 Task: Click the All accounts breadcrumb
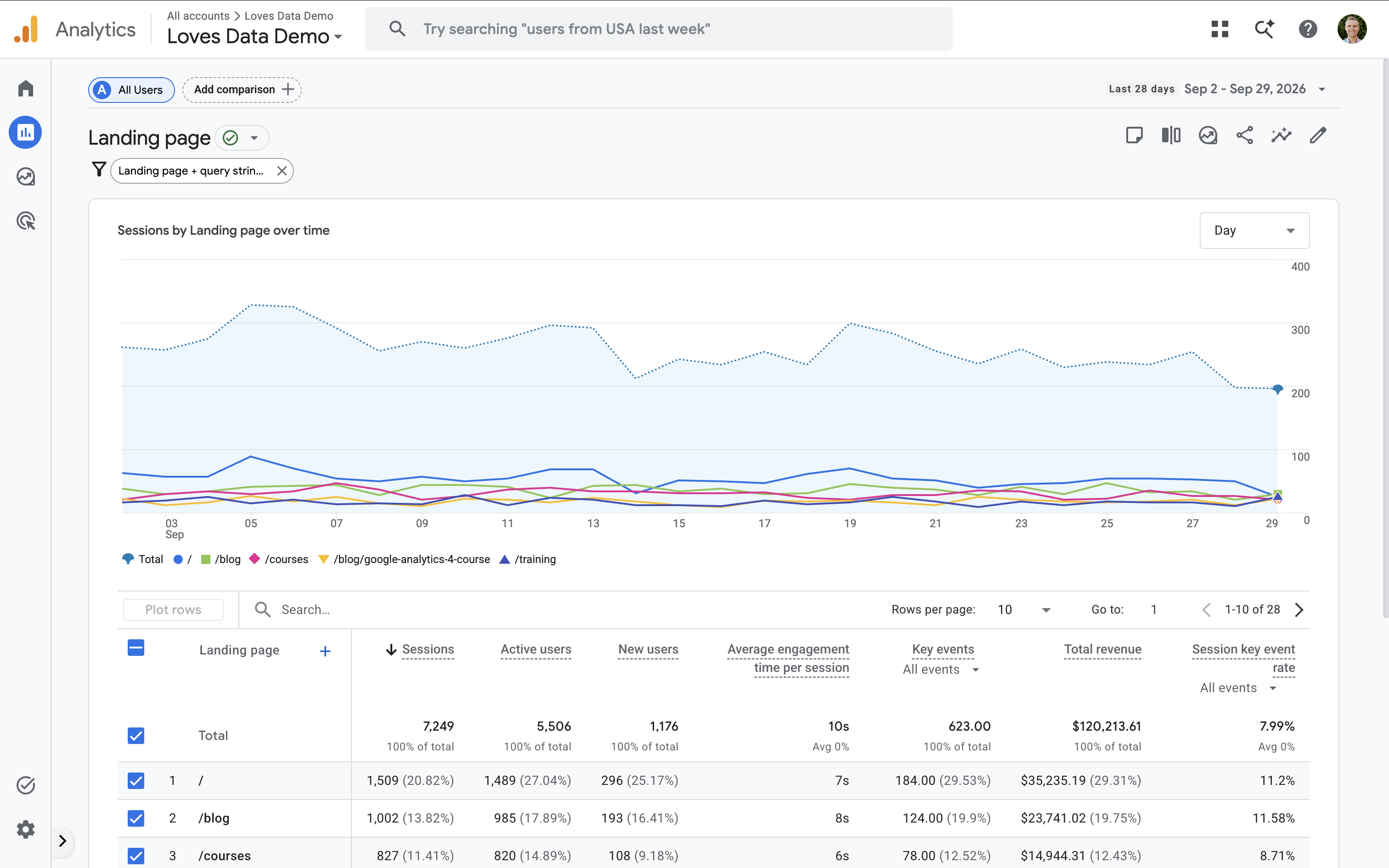(198, 16)
